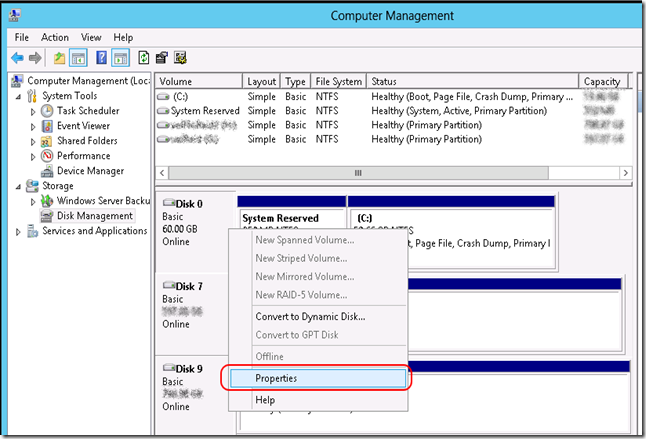Sort by the File System column header
This screenshot has height=439, width=646.
(x=339, y=81)
